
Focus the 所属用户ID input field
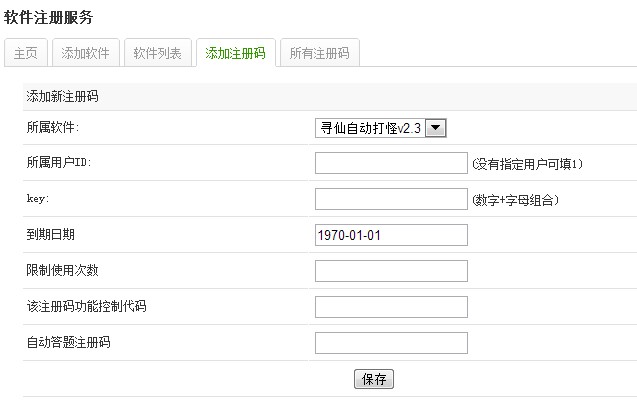click(x=391, y=163)
